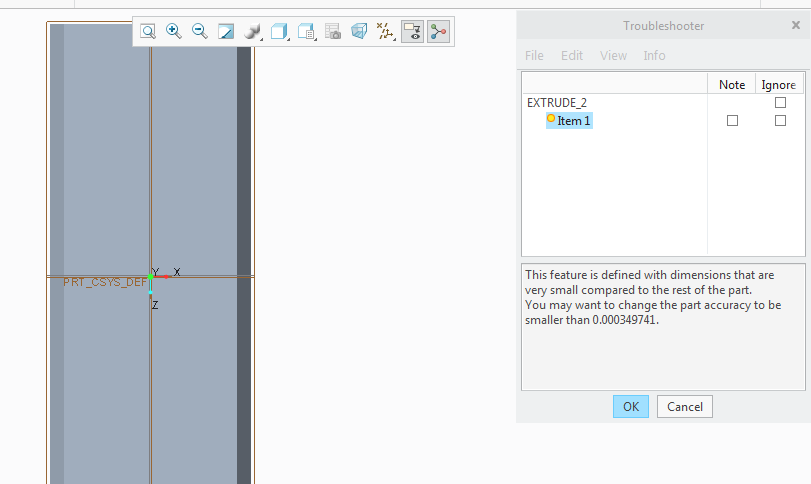This screenshot has height=484, width=811.
Task: Open the Display Style shaded spheres icon
Action: pos(252,32)
